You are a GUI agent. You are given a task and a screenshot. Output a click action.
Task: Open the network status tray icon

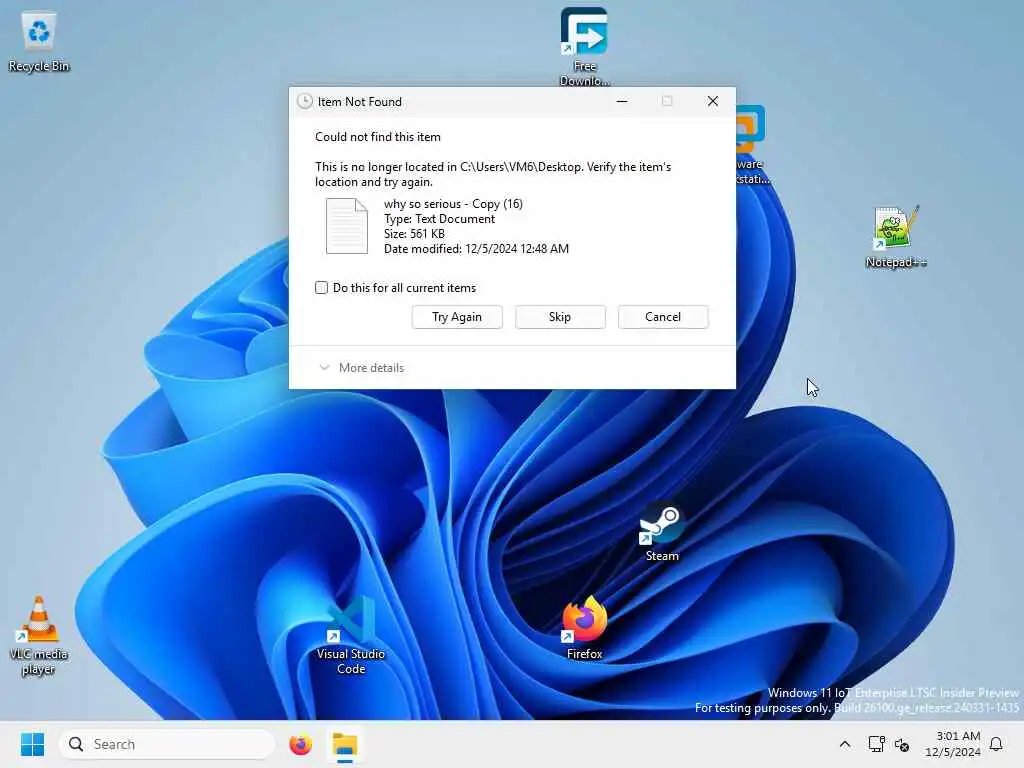(876, 744)
